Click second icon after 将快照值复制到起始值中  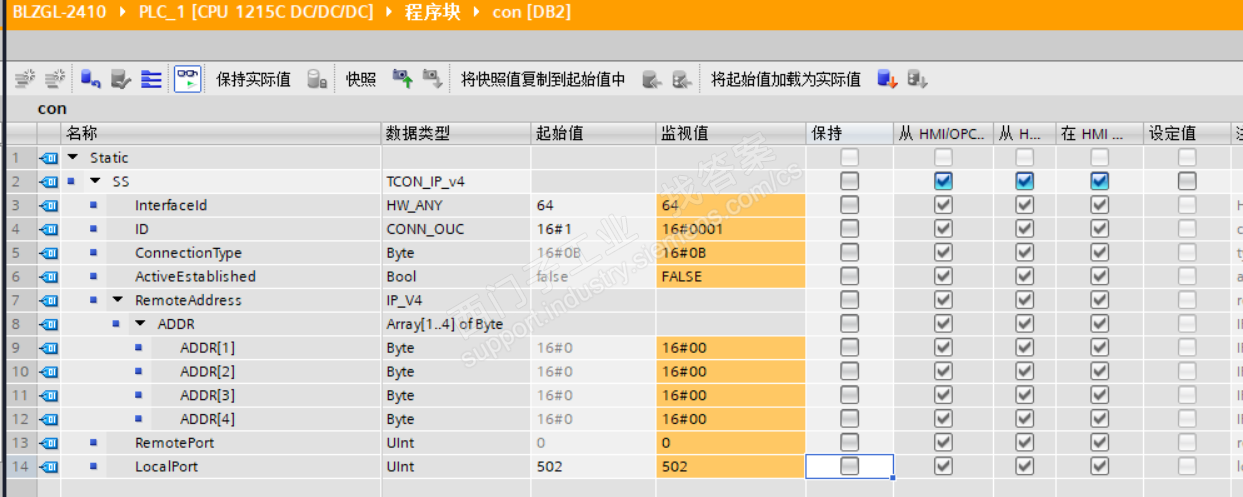coord(682,79)
